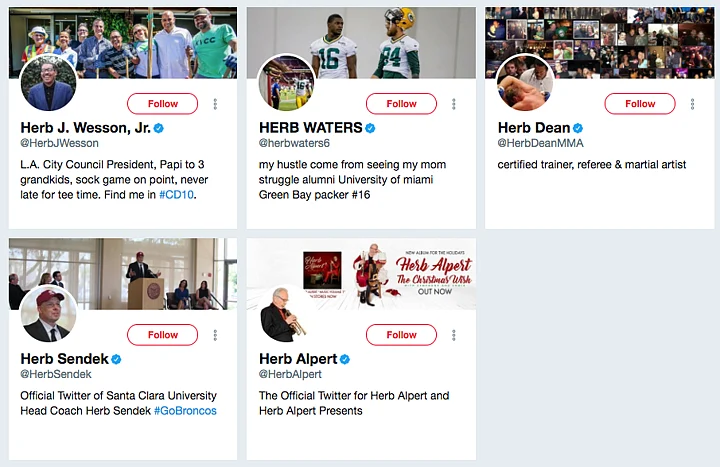Screen dimensions: 720x467
Task: Open Herb Dean's profile avatar
Action: 525,84
